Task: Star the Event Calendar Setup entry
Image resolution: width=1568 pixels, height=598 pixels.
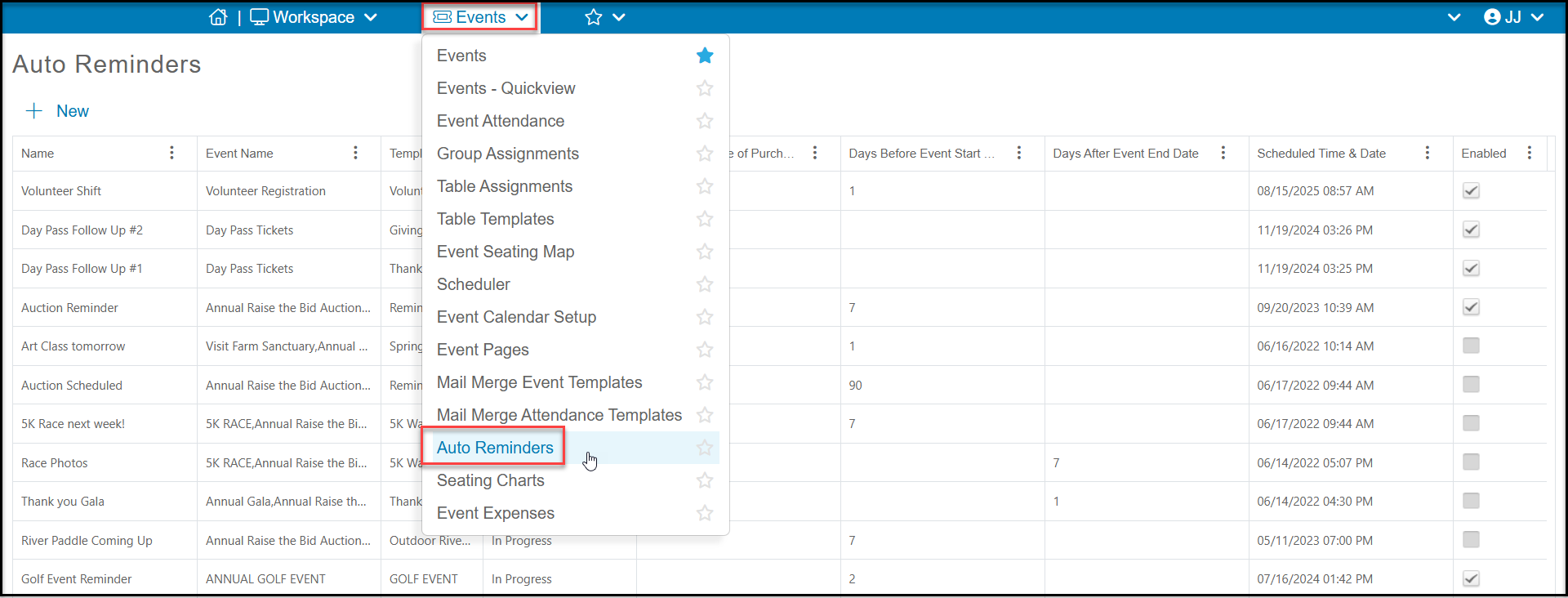Action: 705,317
